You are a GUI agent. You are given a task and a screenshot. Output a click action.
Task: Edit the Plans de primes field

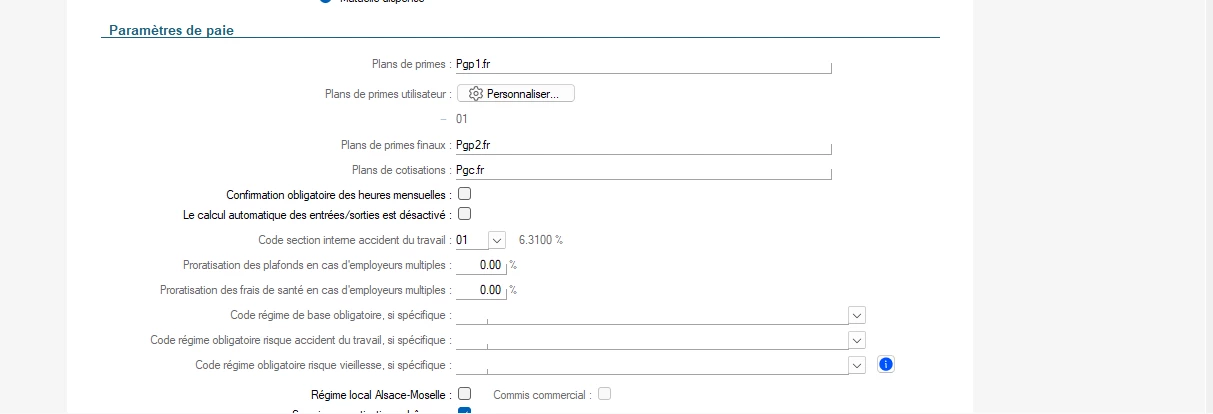coord(643,64)
